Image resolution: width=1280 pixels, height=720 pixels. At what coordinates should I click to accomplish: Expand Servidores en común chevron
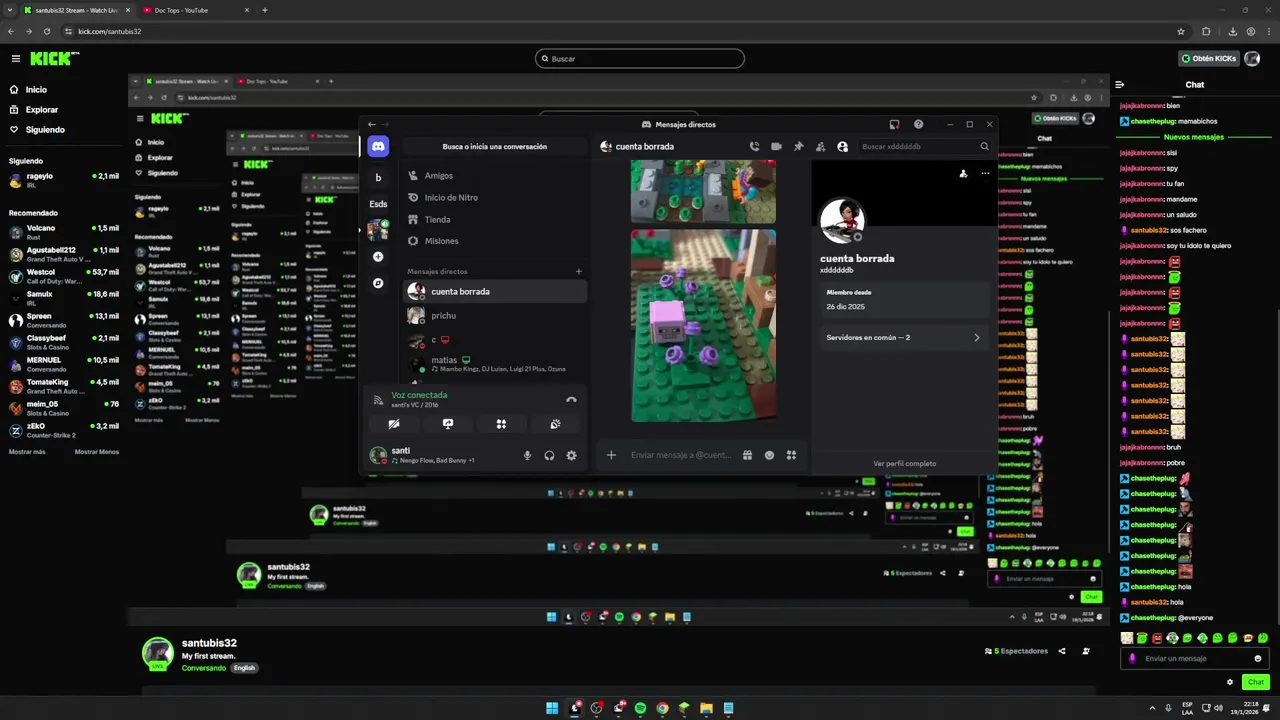pos(977,338)
